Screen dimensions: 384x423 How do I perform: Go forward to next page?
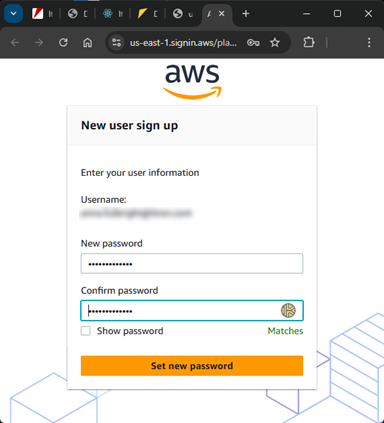pos(39,43)
